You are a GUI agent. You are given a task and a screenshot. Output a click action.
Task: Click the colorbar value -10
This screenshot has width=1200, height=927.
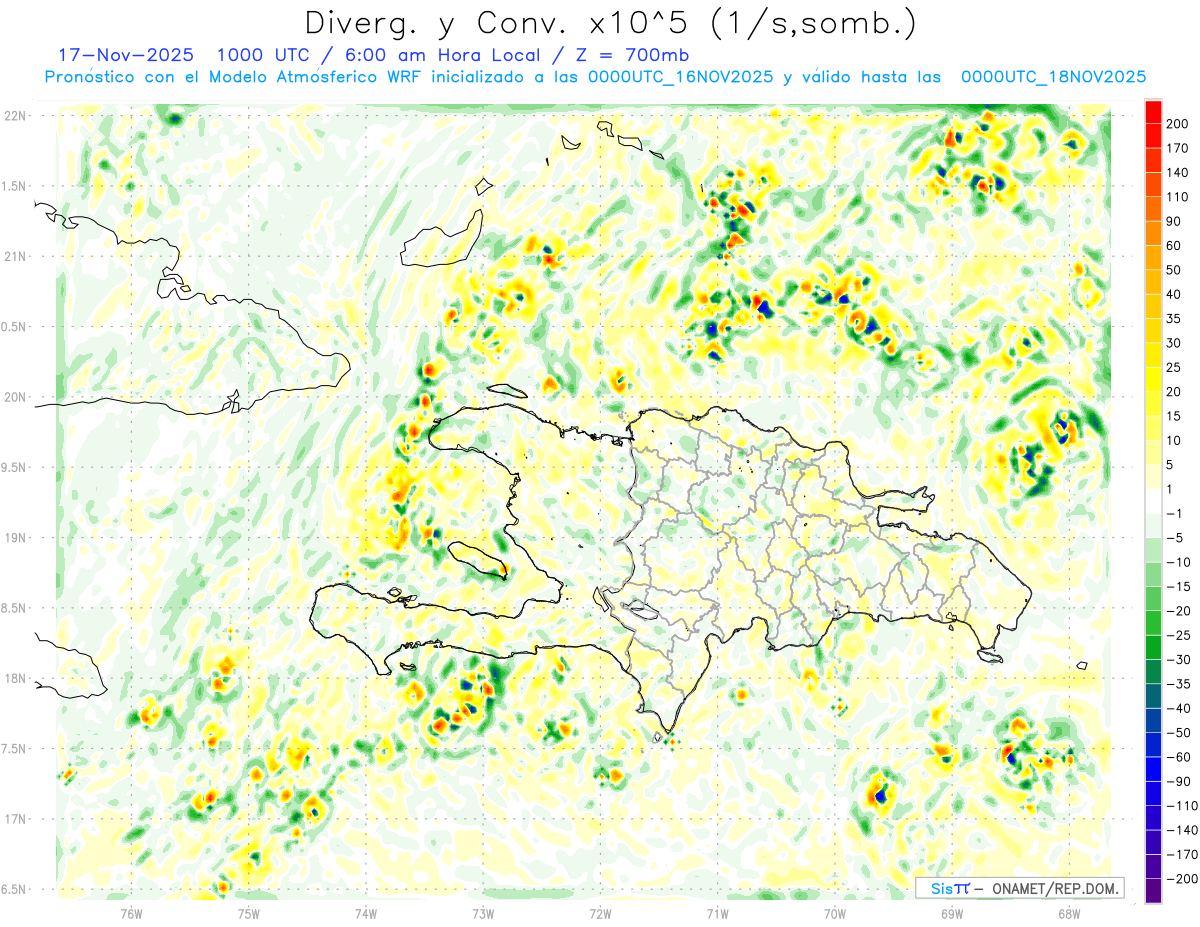click(1179, 562)
